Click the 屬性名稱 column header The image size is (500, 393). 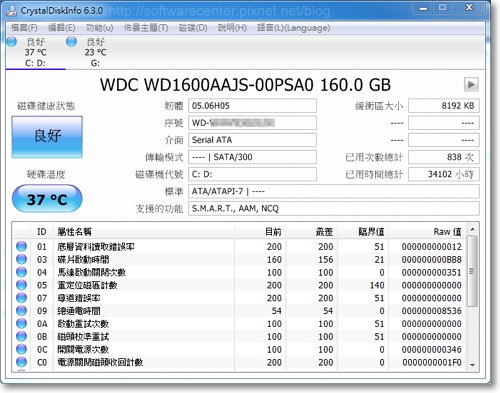click(144, 232)
